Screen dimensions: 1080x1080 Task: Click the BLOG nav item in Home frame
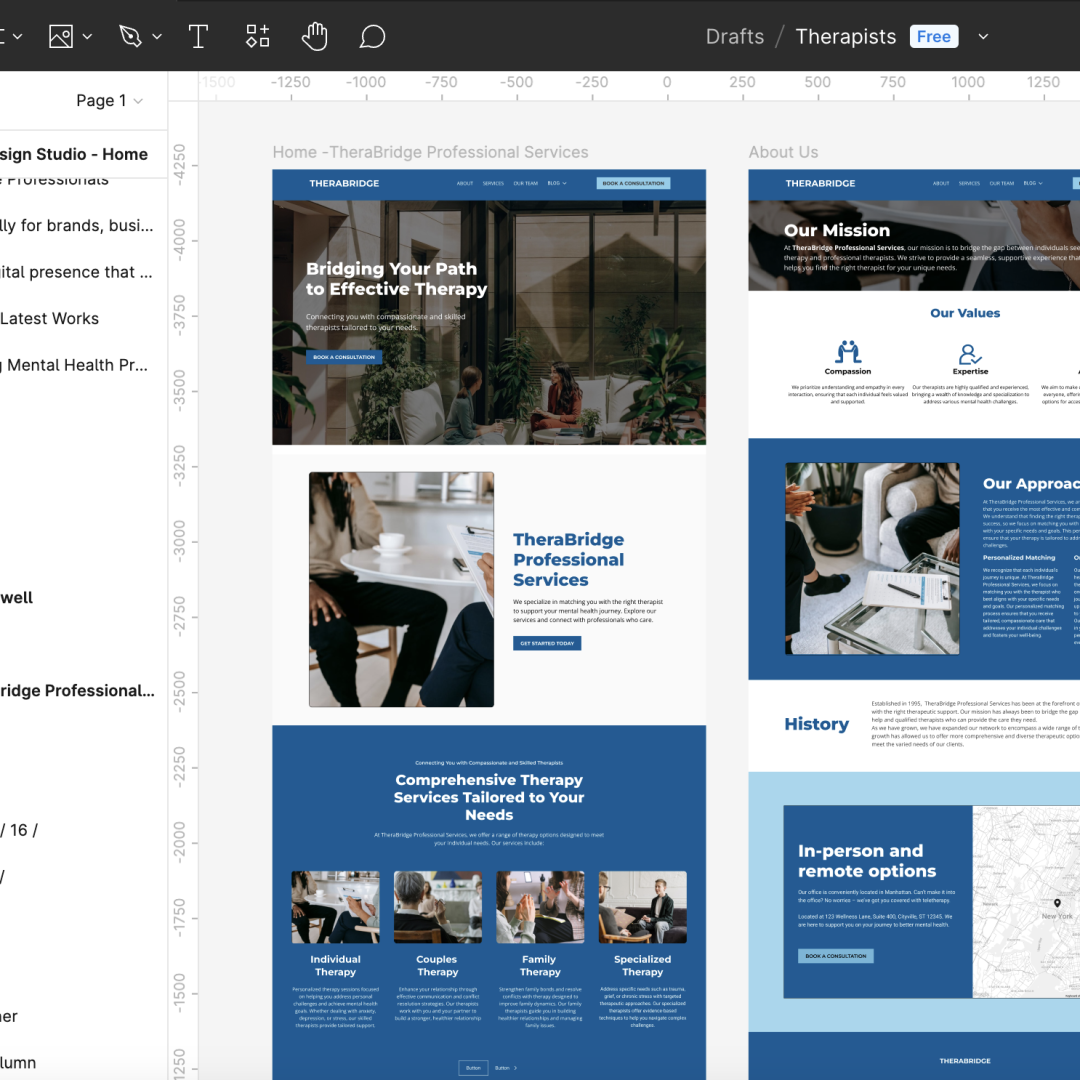pyautogui.click(x=557, y=183)
